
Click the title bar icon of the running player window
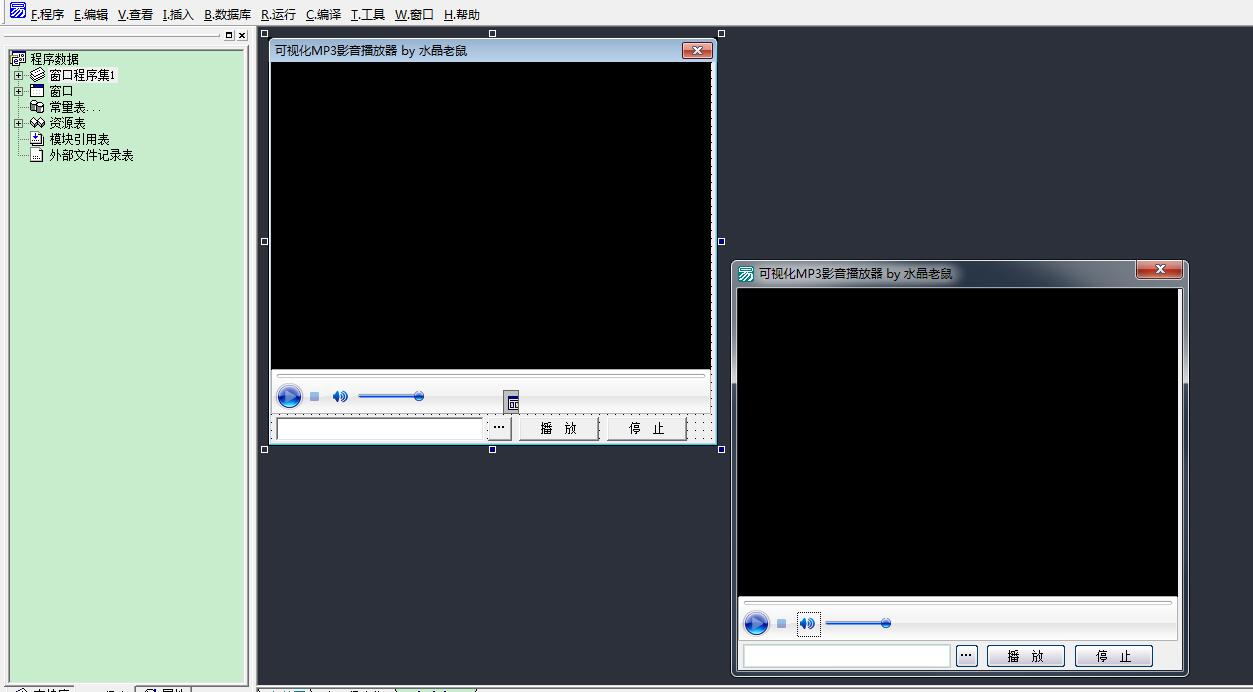coord(746,274)
